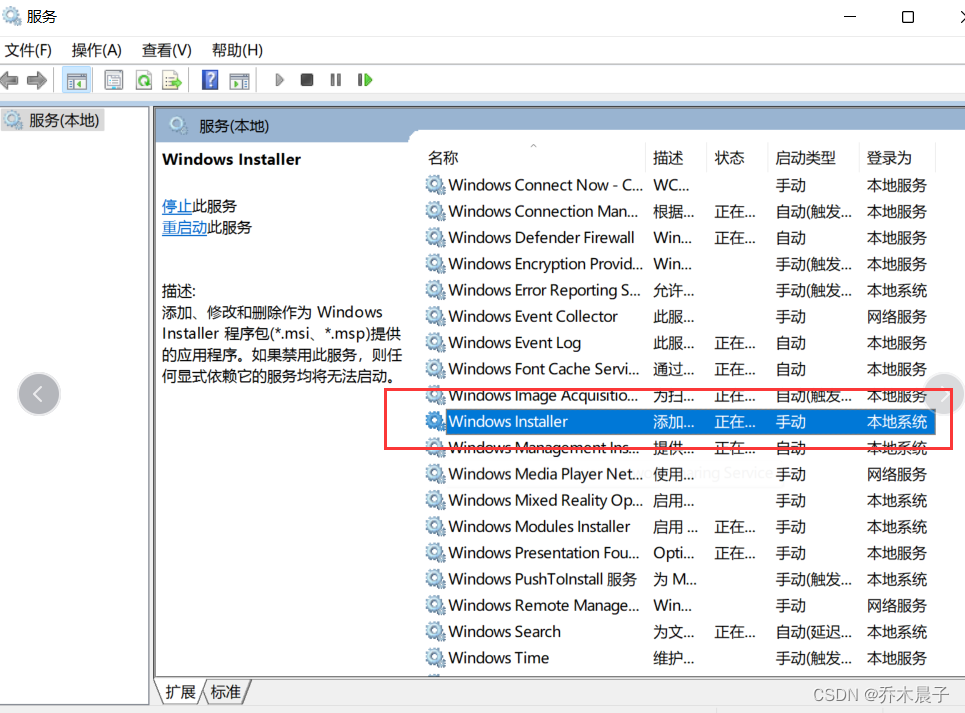This screenshot has height=713, width=965.
Task: Select Windows Defender Firewall service name
Action: (541, 237)
